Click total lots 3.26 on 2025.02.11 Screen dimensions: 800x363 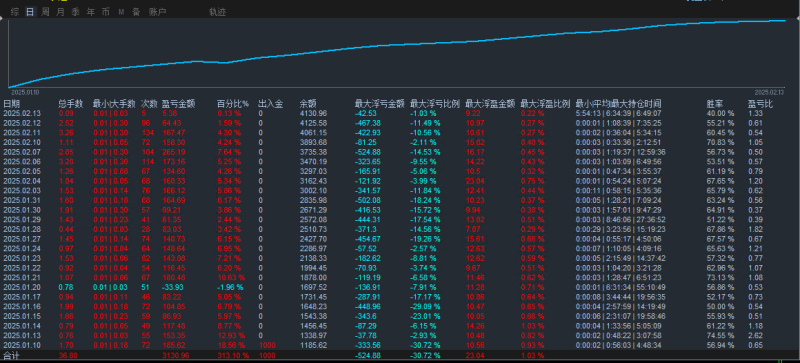[66, 133]
